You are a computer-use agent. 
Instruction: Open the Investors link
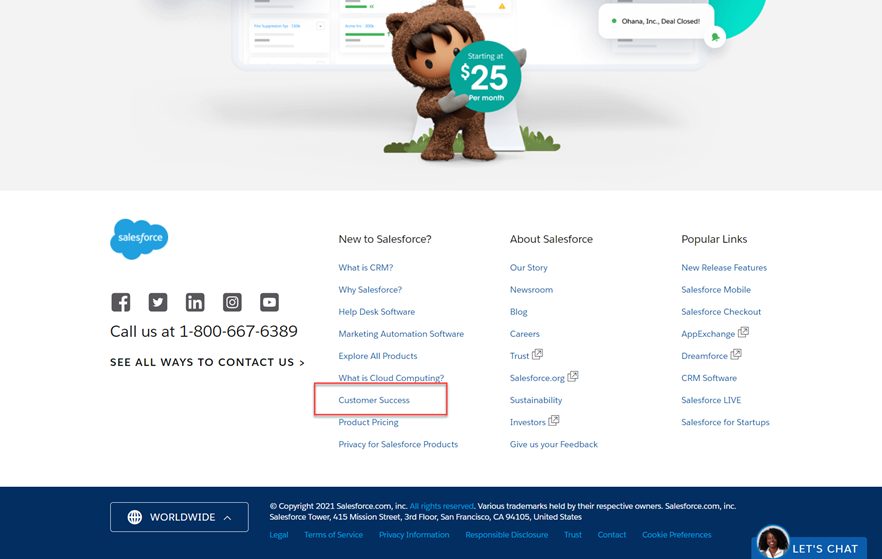(528, 422)
